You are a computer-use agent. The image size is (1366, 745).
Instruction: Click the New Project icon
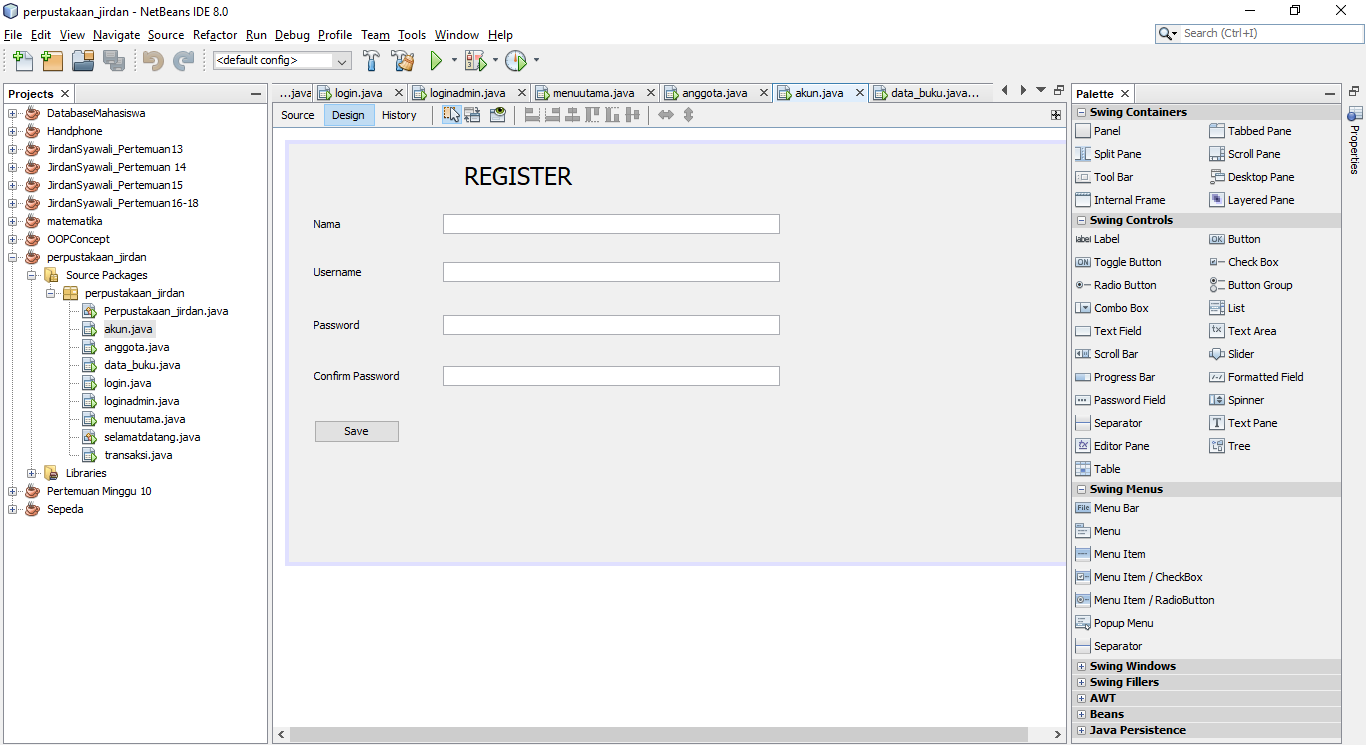51,61
